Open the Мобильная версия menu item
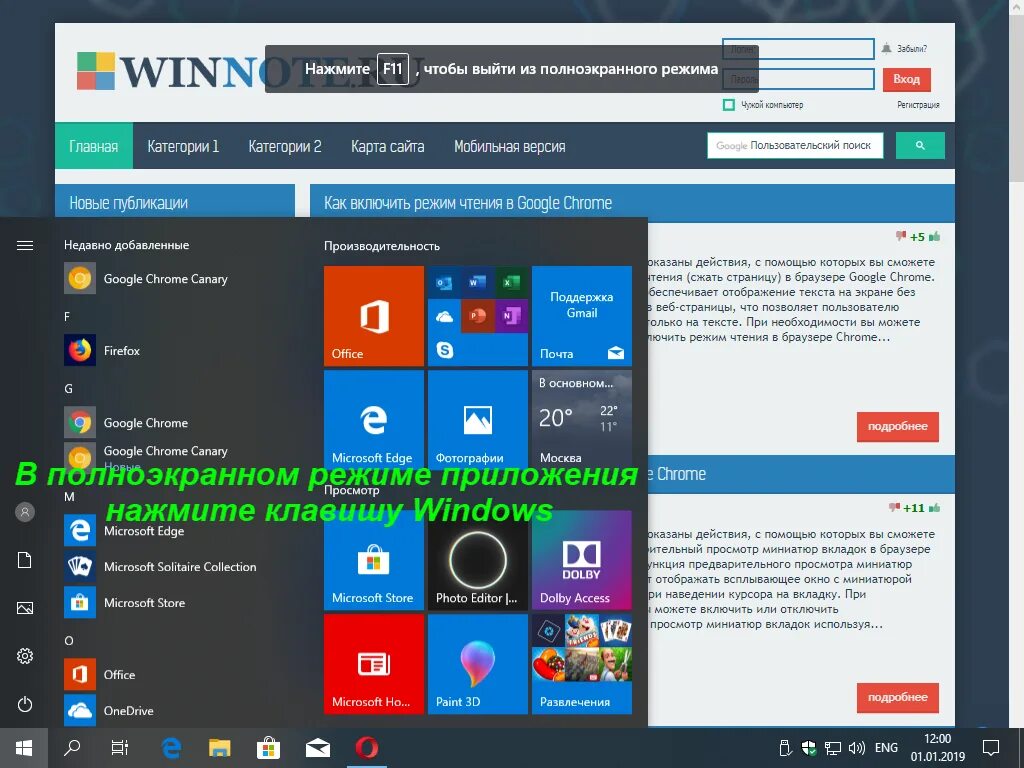Viewport: 1024px width, 768px height. pos(509,146)
